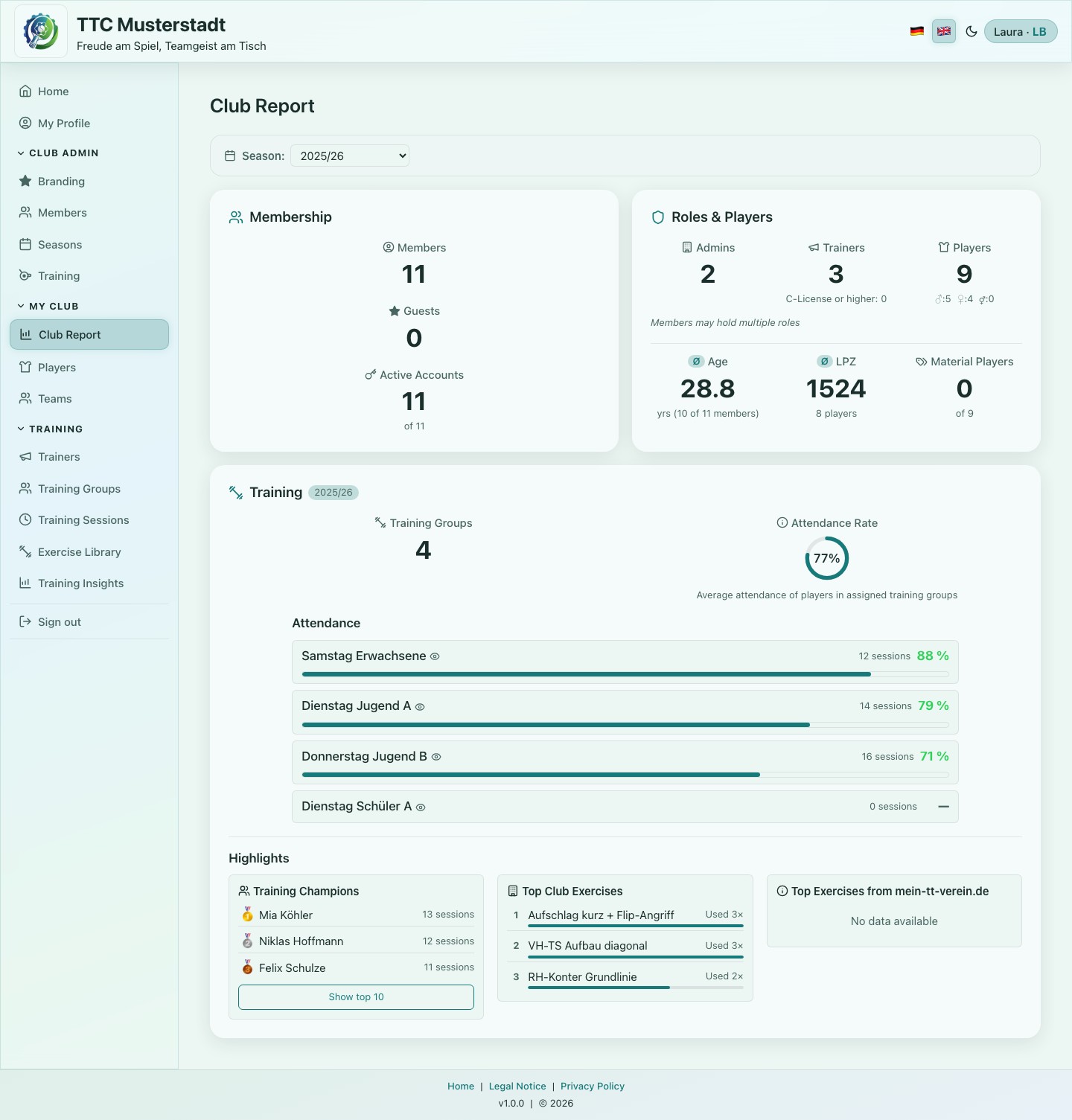Toggle dark mode with the moon icon
The height and width of the screenshot is (1120, 1072).
click(x=971, y=31)
